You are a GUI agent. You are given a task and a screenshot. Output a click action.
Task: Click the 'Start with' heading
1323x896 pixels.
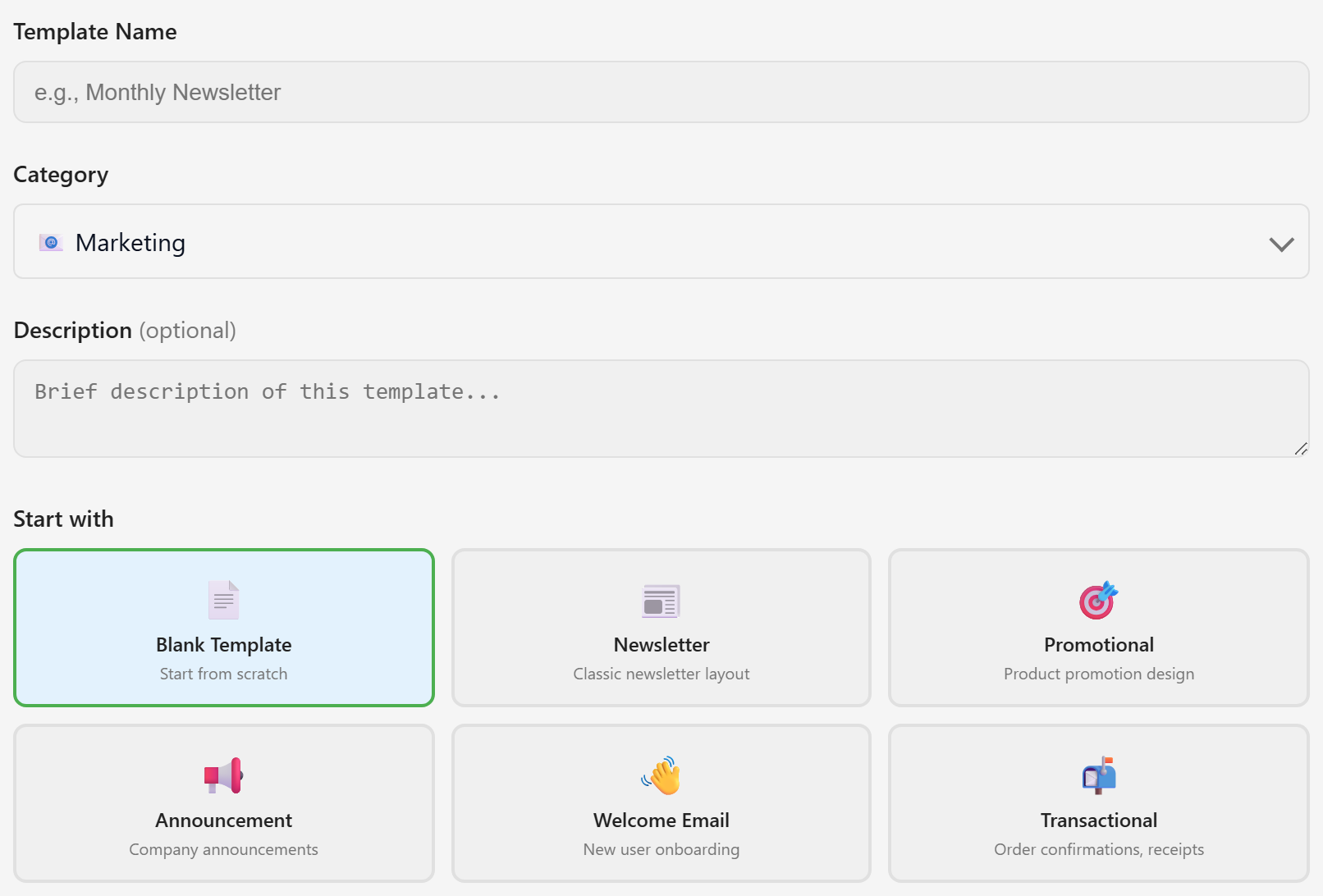tap(63, 519)
